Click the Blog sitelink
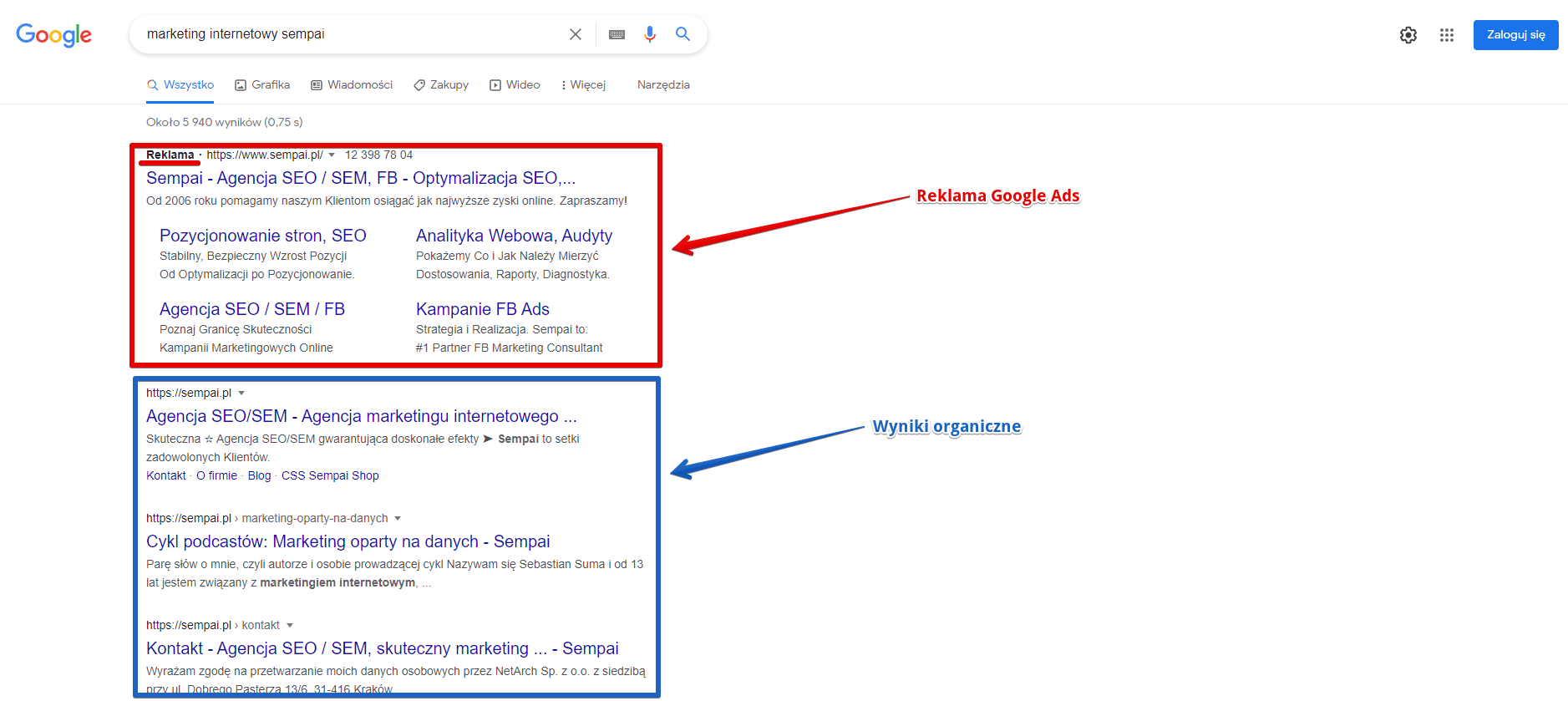This screenshot has width=1568, height=701. (259, 475)
